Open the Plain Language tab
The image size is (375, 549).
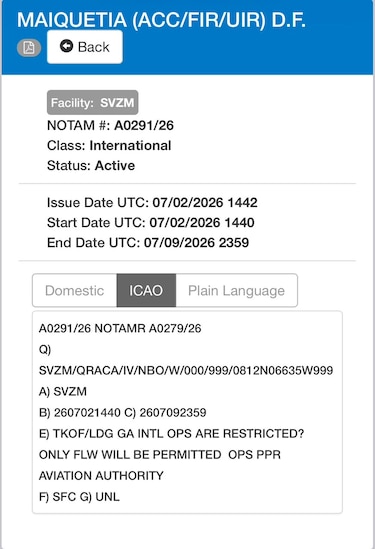click(236, 291)
